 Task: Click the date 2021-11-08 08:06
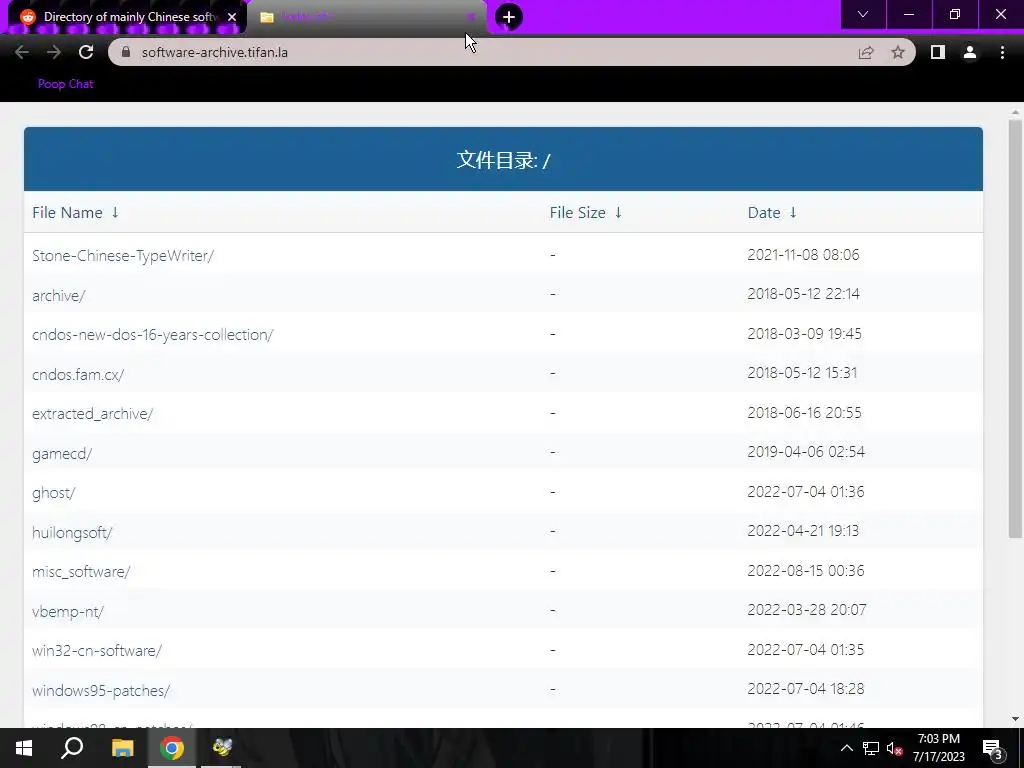803,255
